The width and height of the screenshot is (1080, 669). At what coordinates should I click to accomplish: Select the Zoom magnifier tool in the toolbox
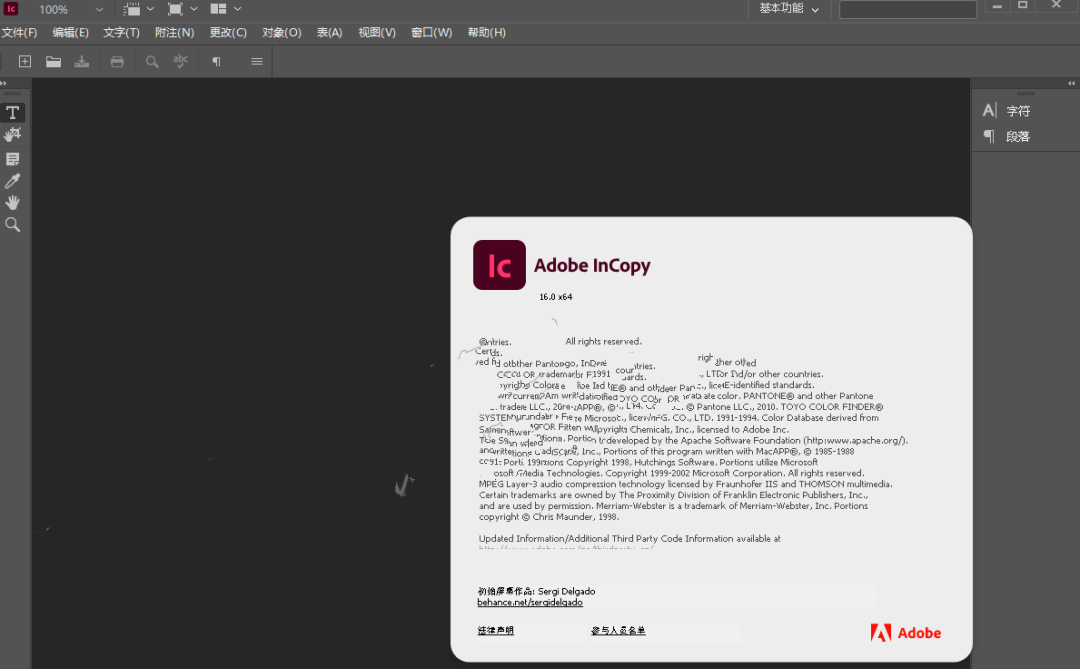point(12,225)
